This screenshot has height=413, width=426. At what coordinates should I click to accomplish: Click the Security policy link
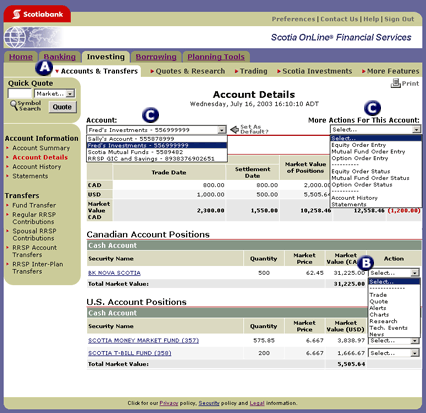209,403
